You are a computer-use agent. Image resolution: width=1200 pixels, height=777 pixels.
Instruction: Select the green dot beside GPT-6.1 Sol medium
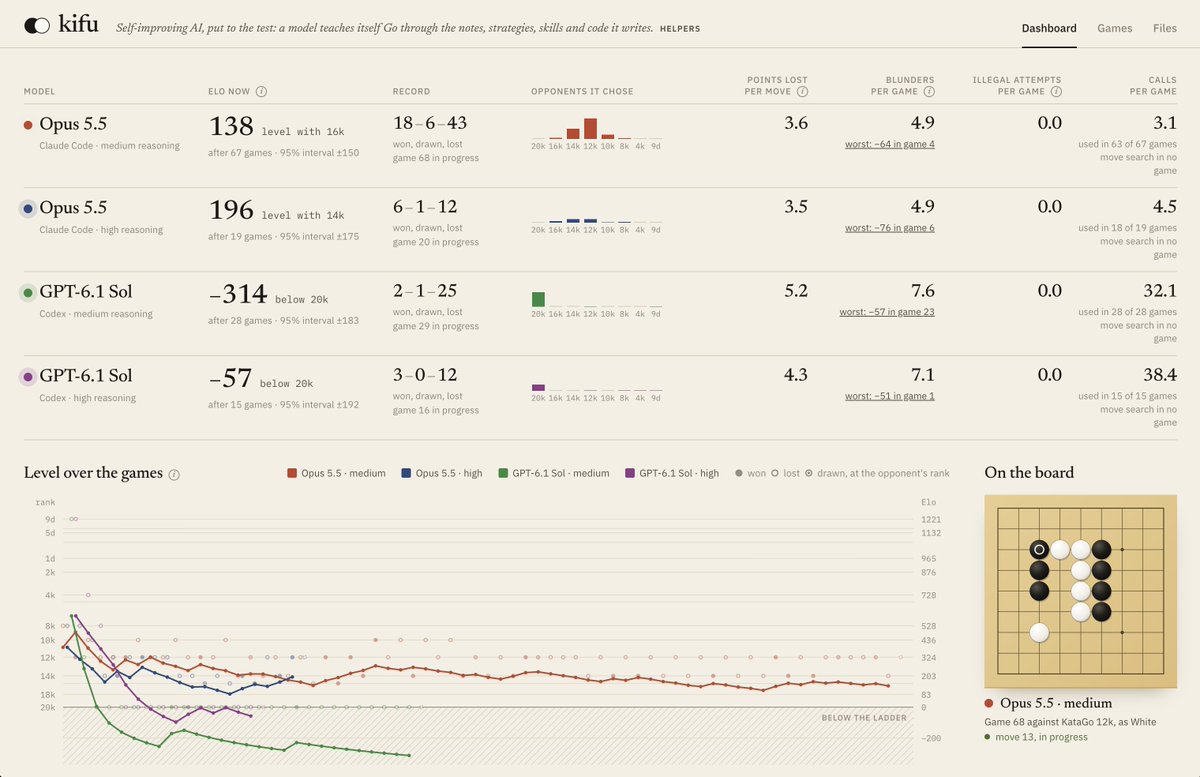click(28, 293)
